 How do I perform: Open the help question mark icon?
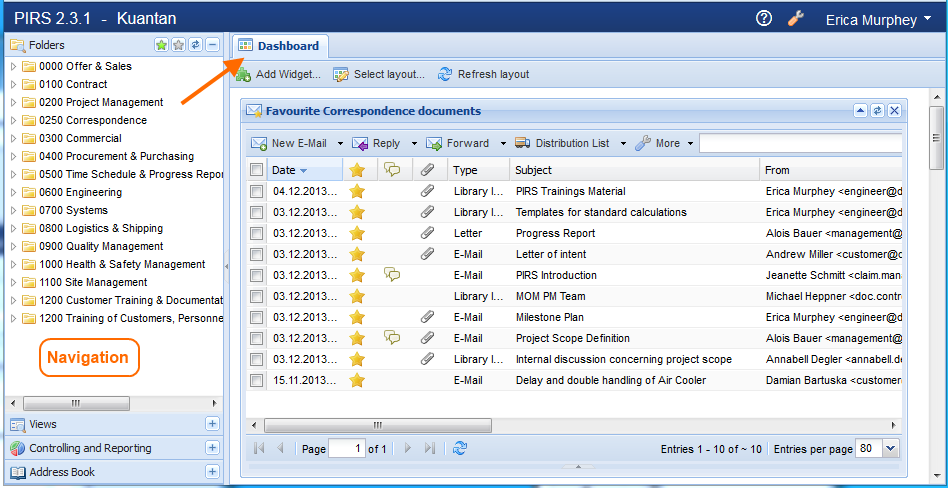[764, 19]
